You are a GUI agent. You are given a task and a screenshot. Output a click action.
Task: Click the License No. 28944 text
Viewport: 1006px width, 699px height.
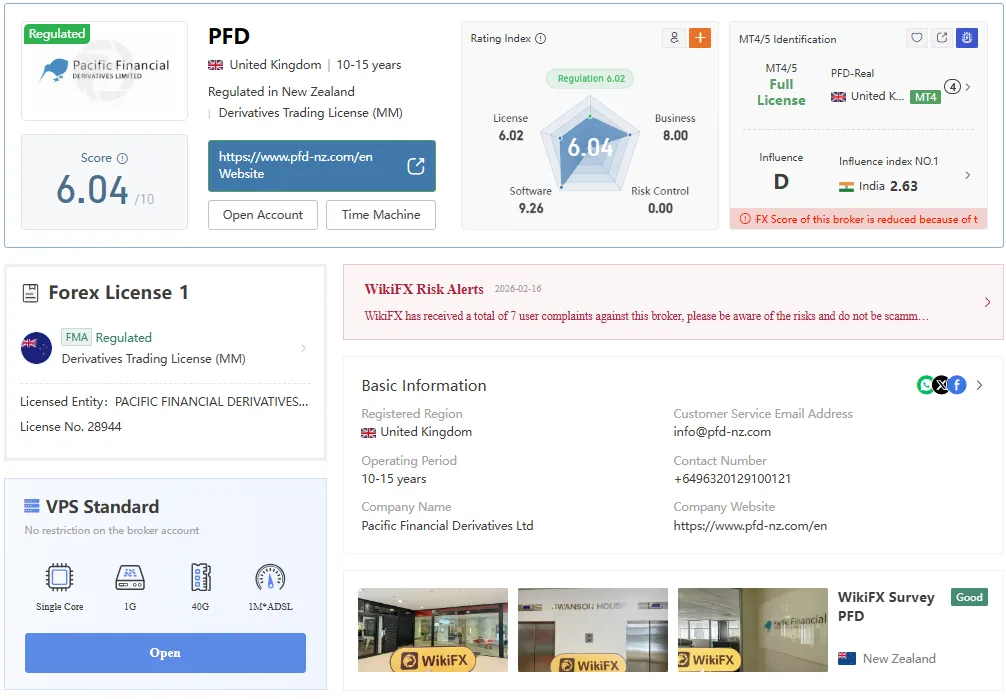(x=71, y=427)
